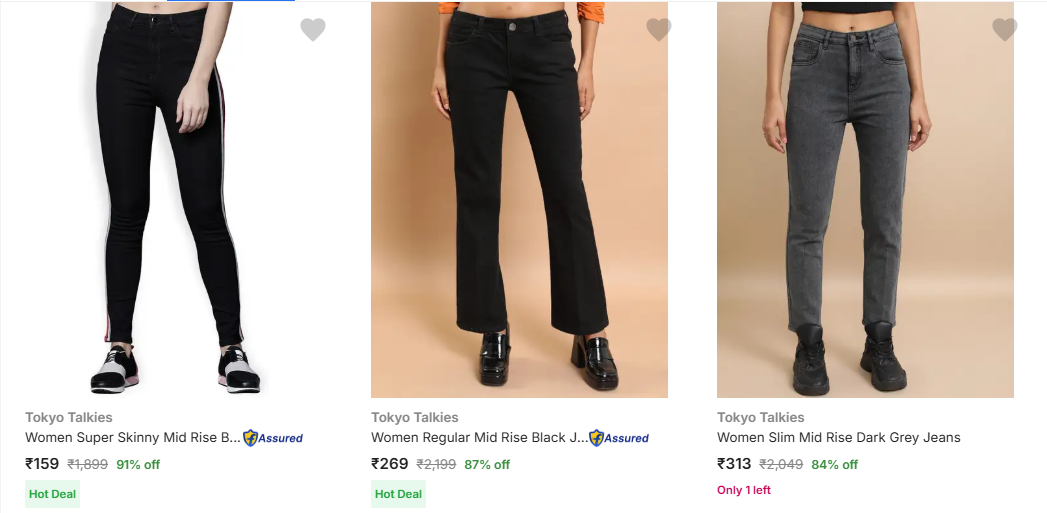Open Women Regular Mid Rise Black title link
Screen dimensions: 1047x513
click(x=479, y=438)
